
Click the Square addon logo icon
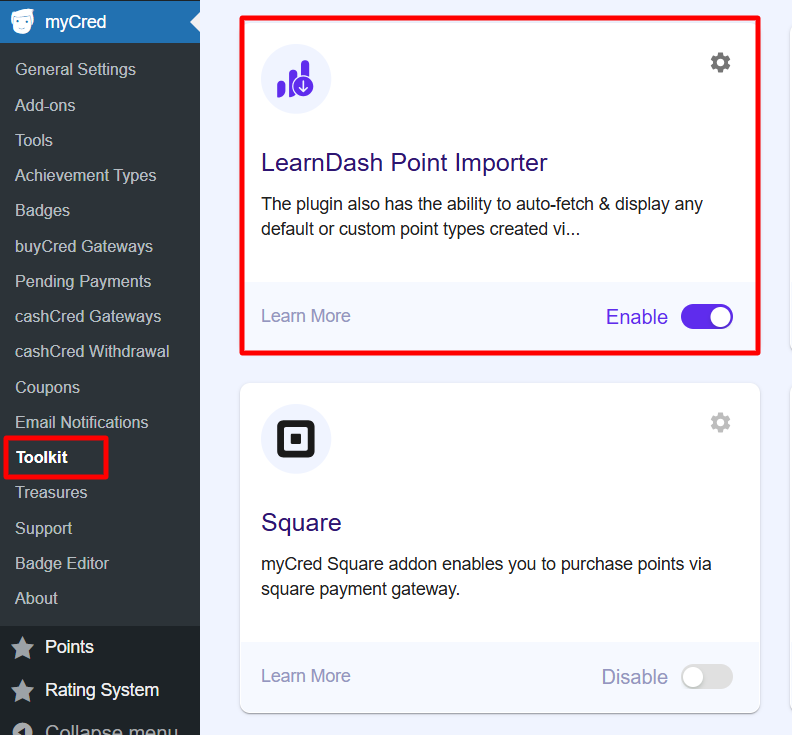[296, 439]
